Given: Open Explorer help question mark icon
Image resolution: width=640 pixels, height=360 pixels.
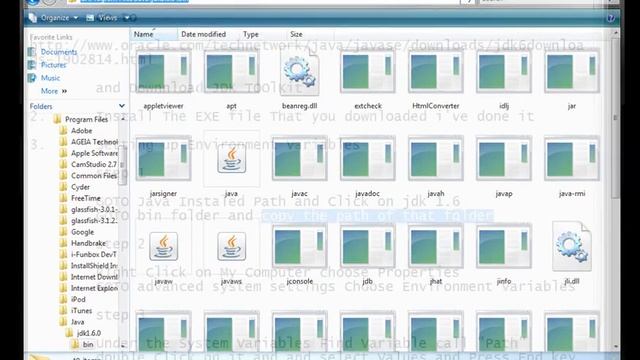Looking at the screenshot, I should [x=611, y=18].
